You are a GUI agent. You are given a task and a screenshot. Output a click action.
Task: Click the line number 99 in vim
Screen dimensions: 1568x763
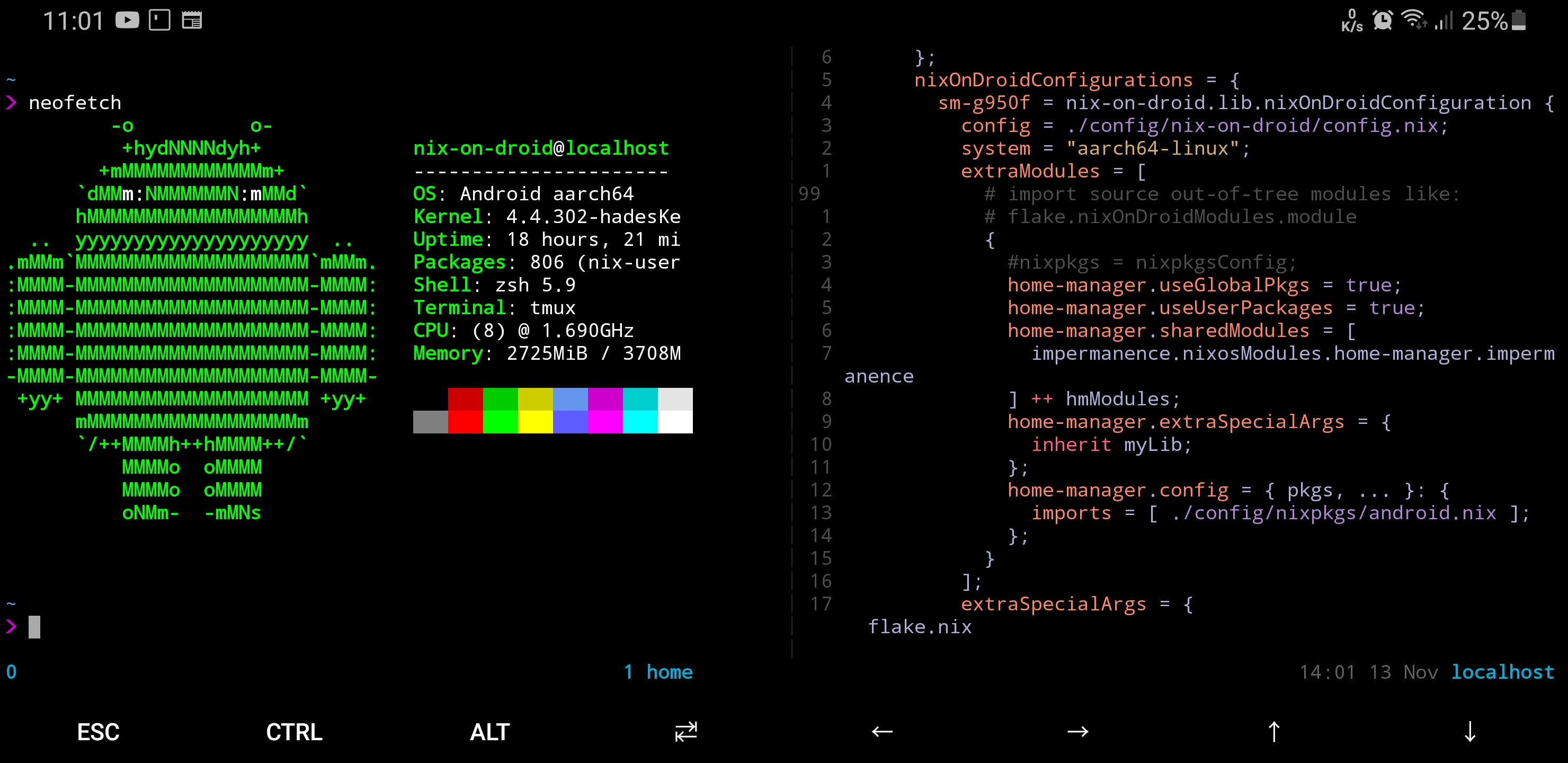809,193
